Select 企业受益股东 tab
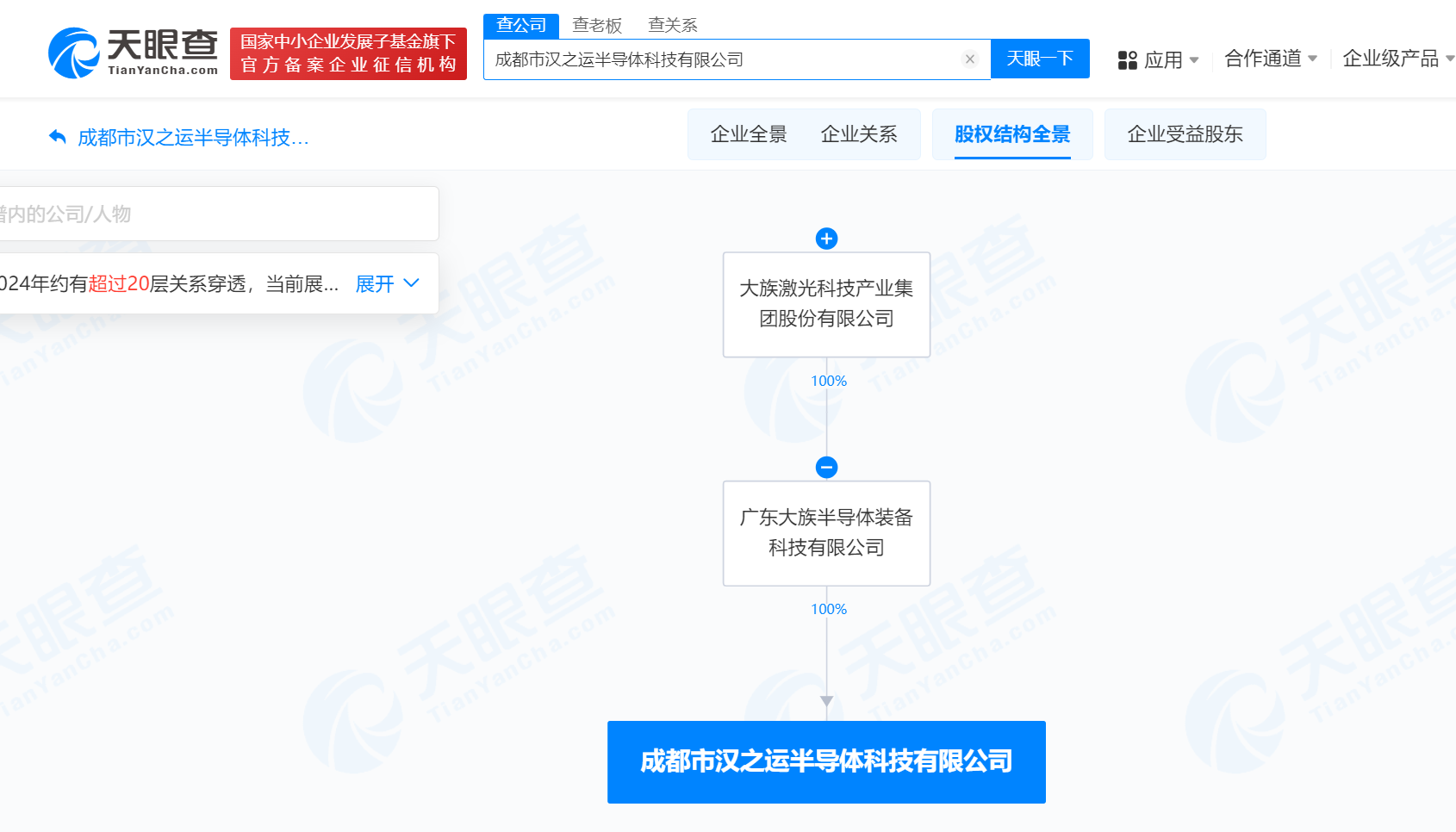 1185,134
